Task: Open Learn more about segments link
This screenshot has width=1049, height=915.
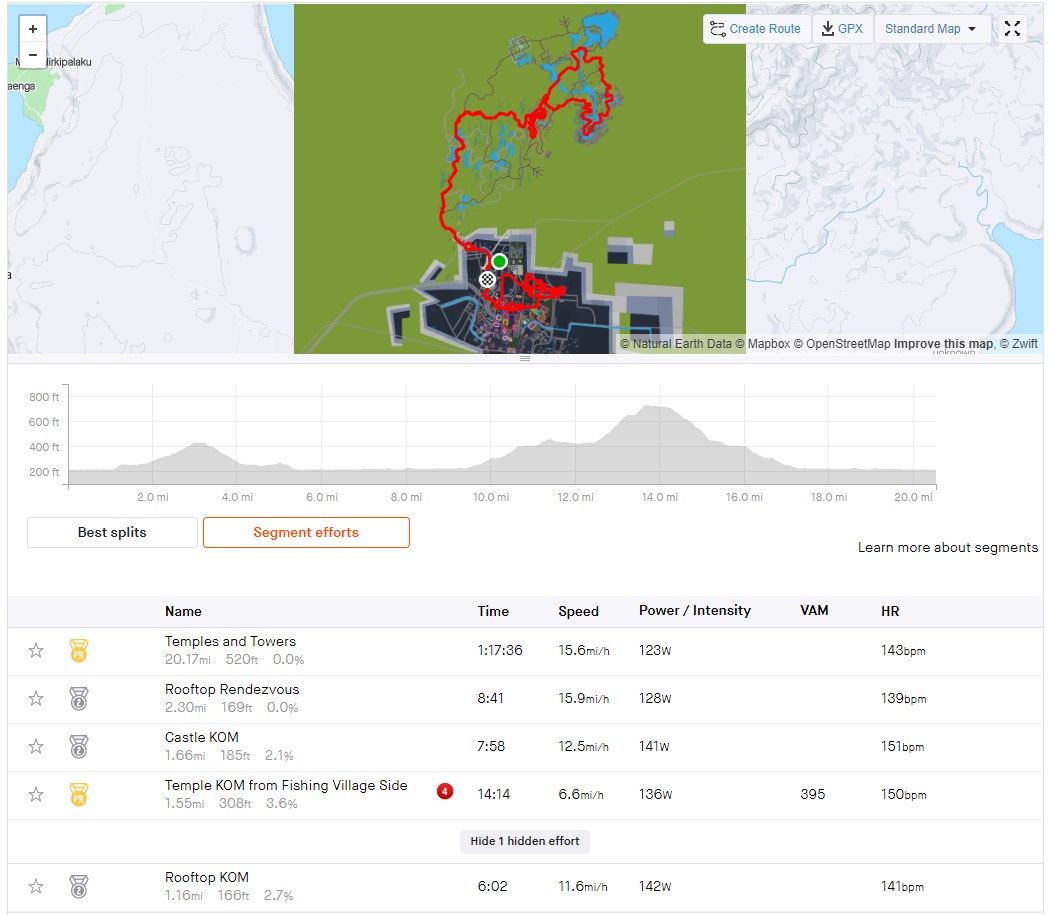Action: pyautogui.click(x=948, y=547)
